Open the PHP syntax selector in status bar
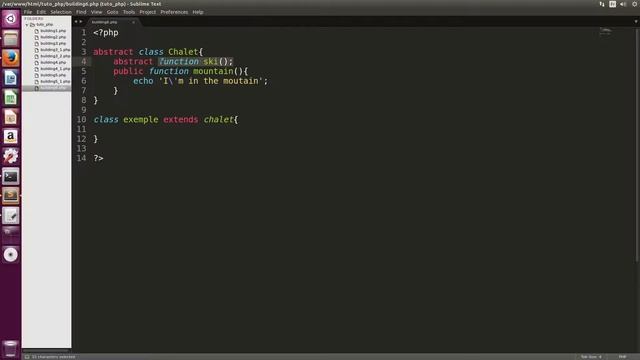This screenshot has height=360, width=640. click(x=622, y=357)
